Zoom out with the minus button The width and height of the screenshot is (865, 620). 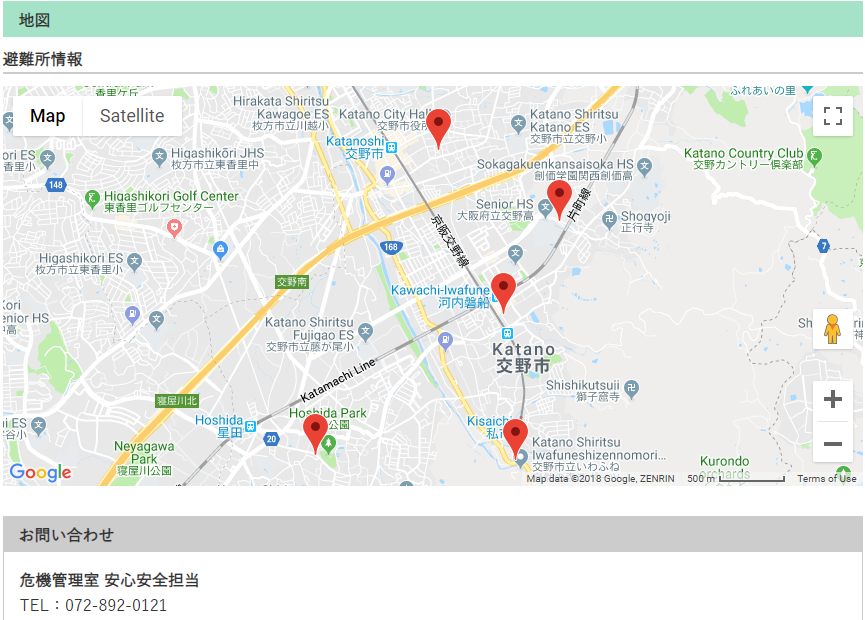pos(832,443)
